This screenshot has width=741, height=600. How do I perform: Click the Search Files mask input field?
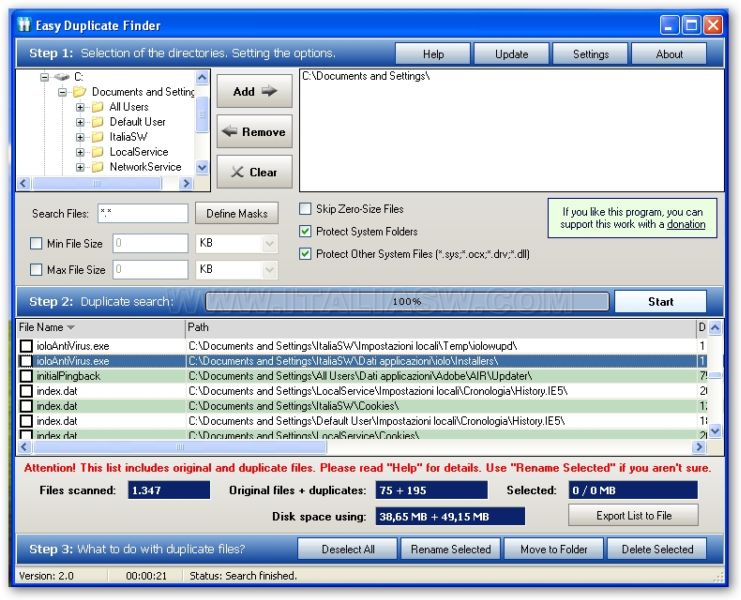[x=143, y=214]
